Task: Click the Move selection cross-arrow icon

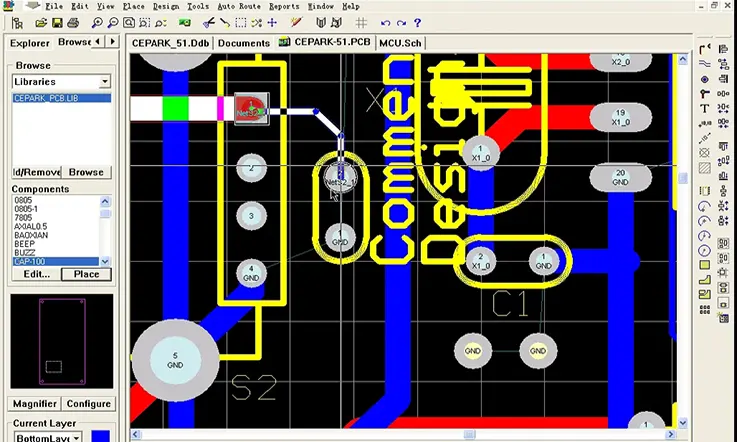Action: pos(272,22)
